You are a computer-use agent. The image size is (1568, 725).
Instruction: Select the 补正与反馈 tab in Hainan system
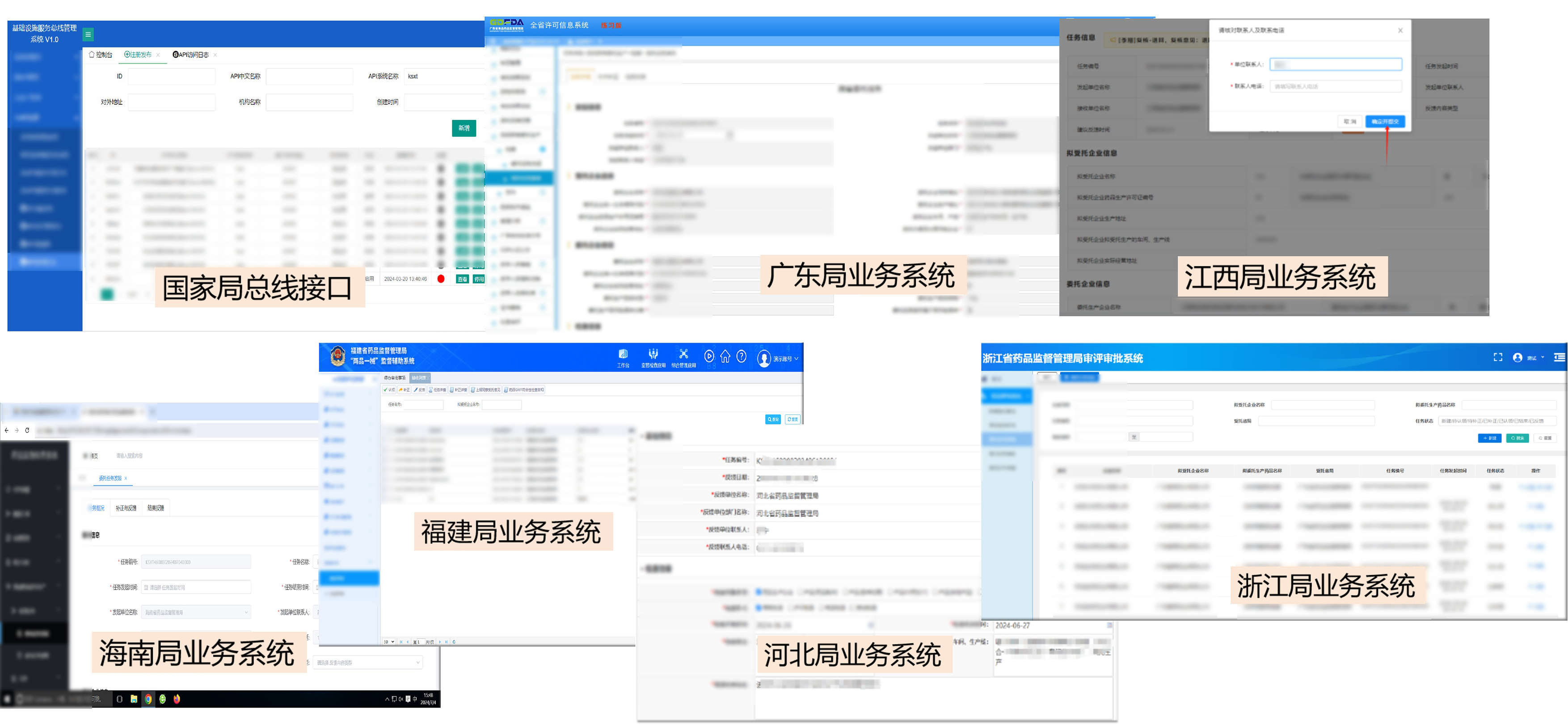tap(126, 508)
